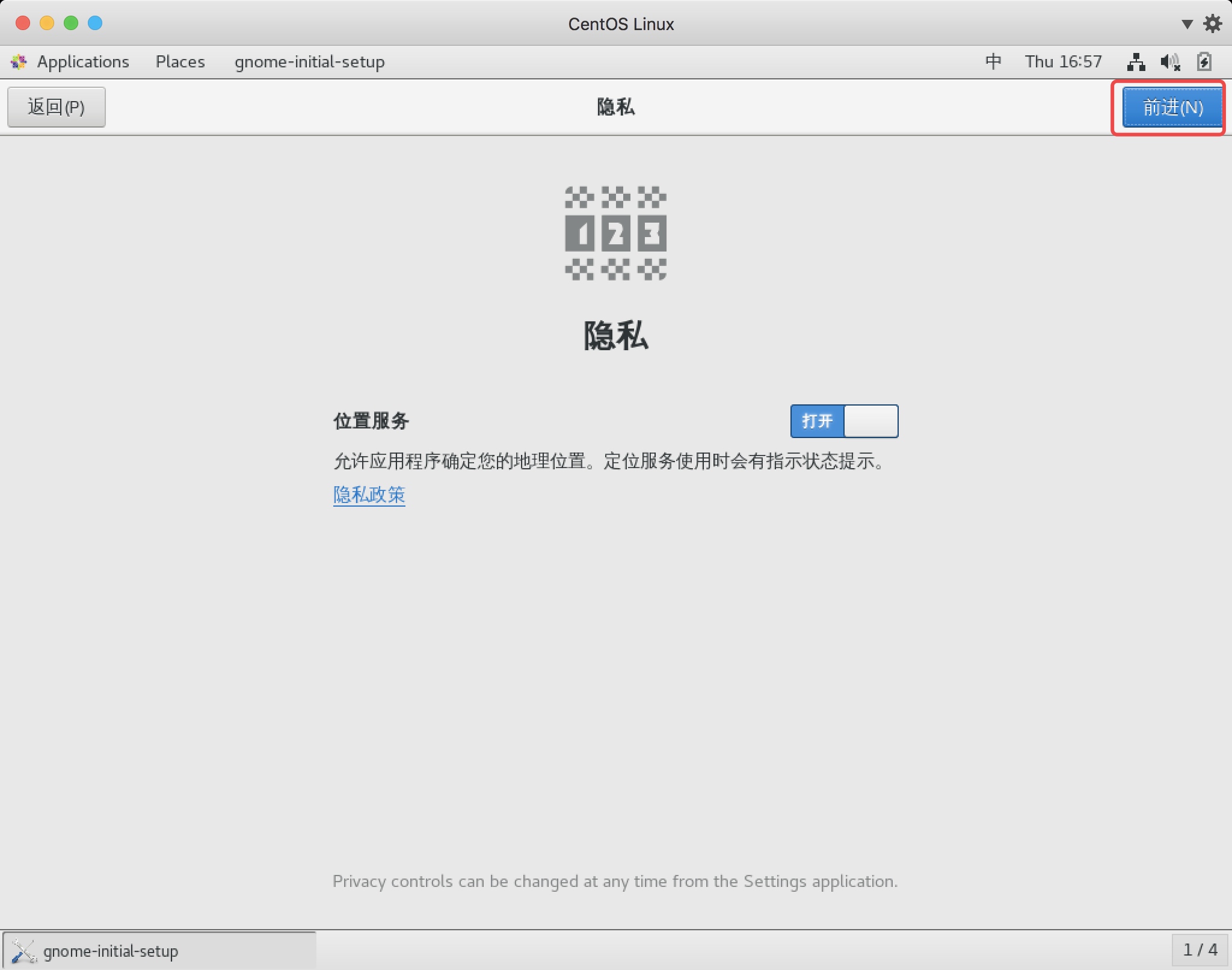Open the Applications menu
This screenshot has width=1232, height=970.
(x=82, y=61)
